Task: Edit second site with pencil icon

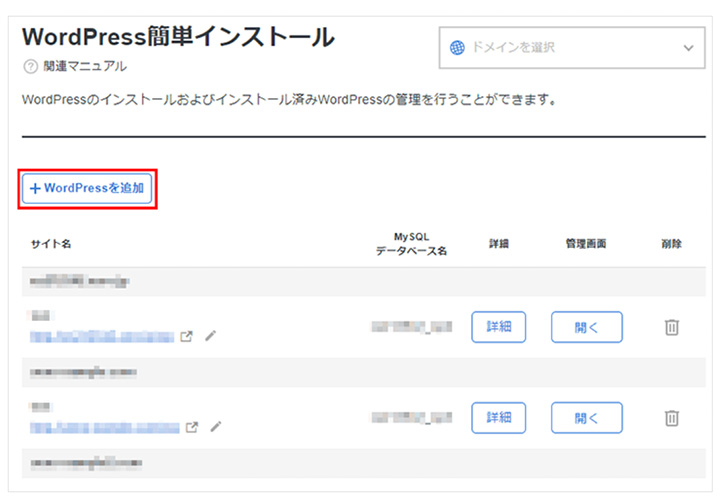Action: 216,427
